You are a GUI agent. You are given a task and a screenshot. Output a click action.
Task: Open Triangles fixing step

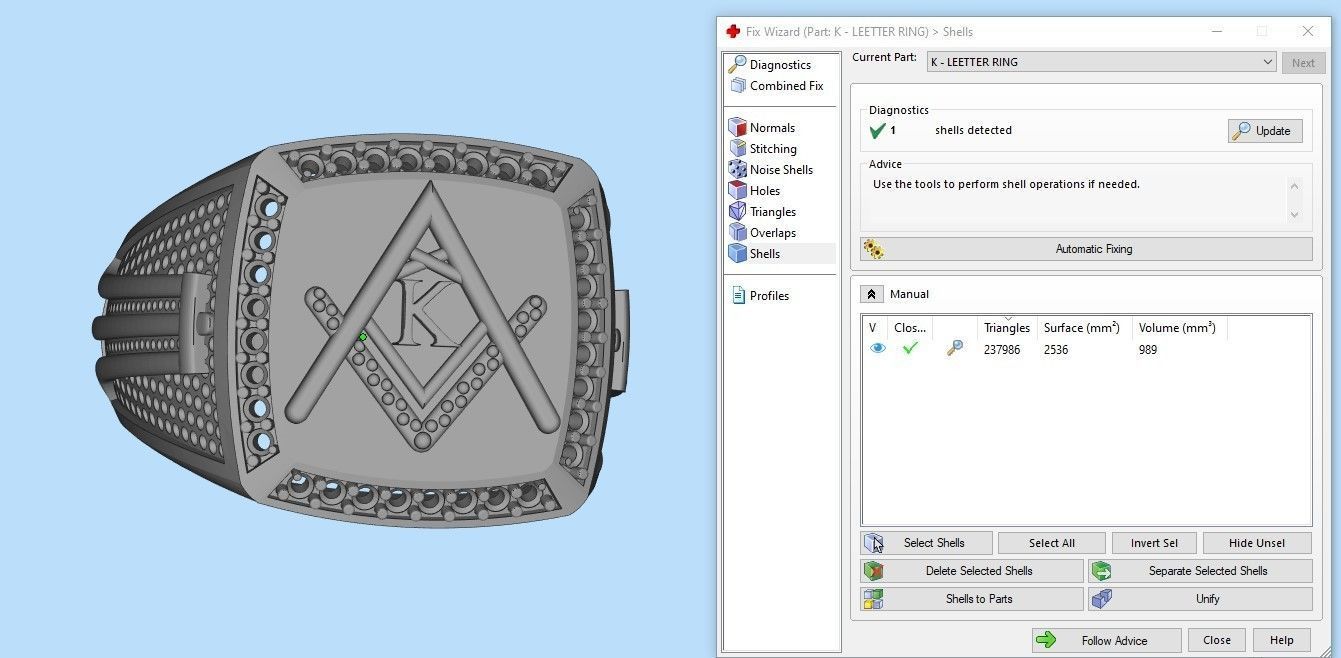pos(763,212)
